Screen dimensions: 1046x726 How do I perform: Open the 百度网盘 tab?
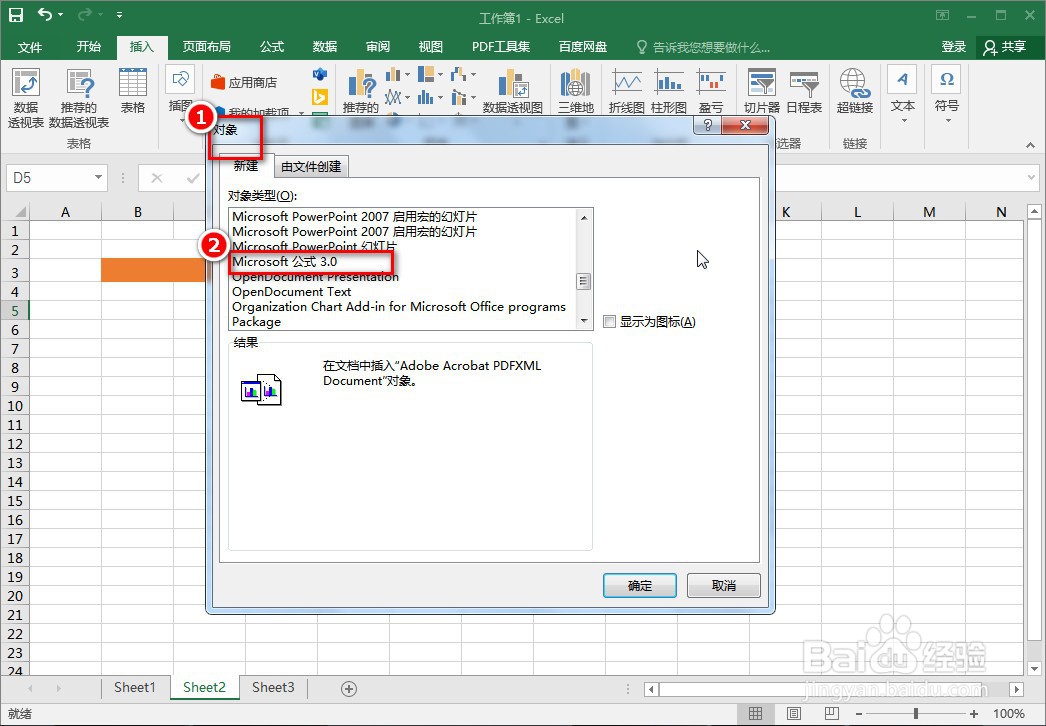(x=582, y=46)
